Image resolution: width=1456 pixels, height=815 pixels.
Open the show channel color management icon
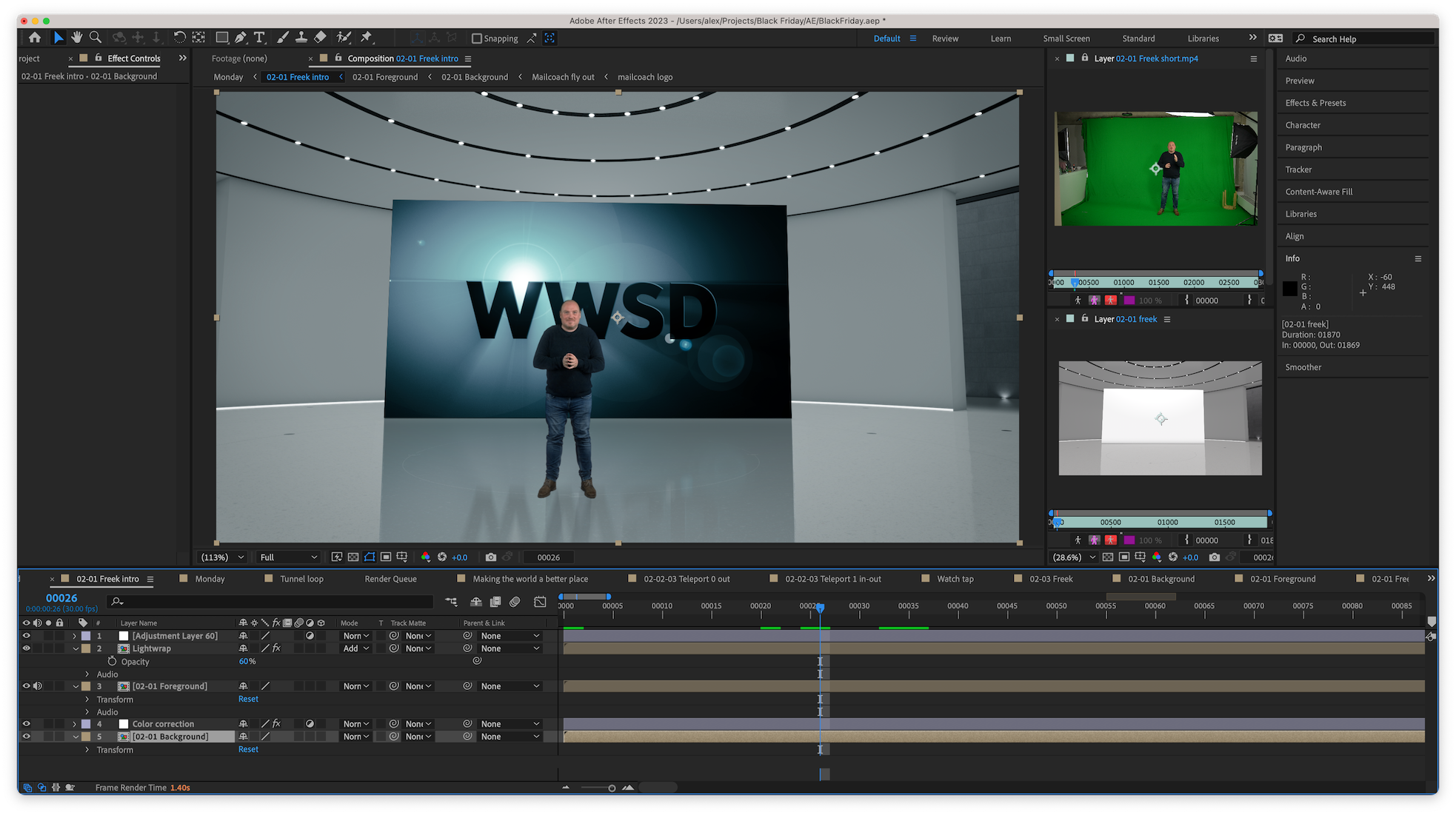[x=426, y=557]
